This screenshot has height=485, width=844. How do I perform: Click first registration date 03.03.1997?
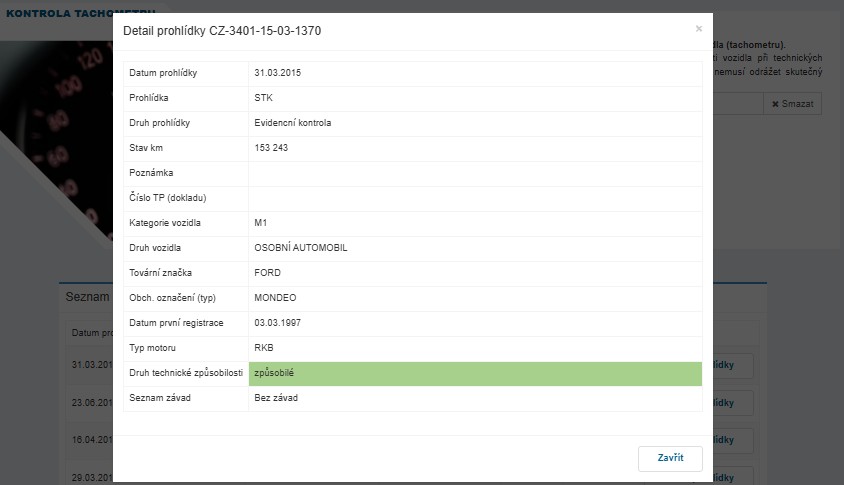(278, 322)
